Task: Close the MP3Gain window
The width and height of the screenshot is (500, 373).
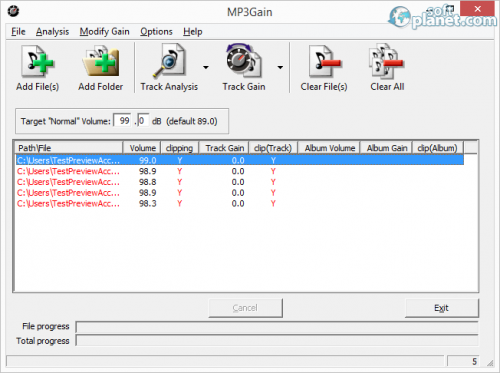Action: (477, 9)
